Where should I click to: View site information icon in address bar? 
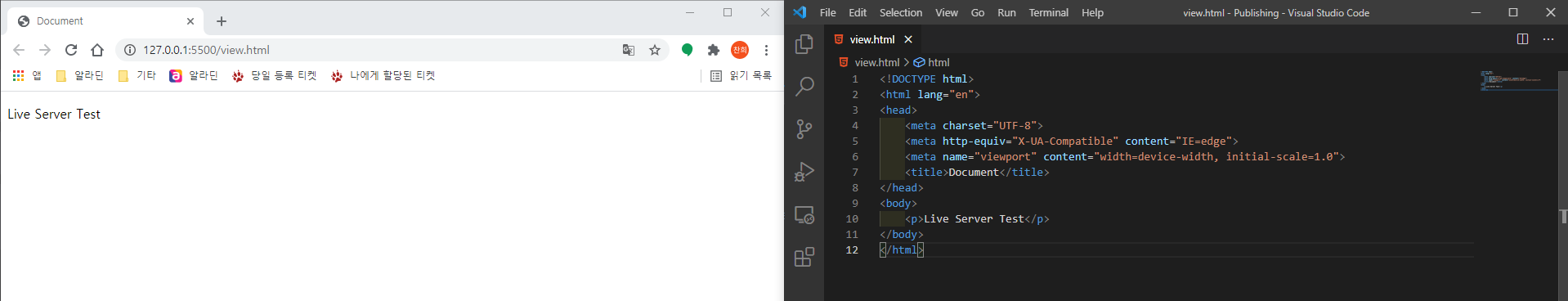(x=129, y=50)
